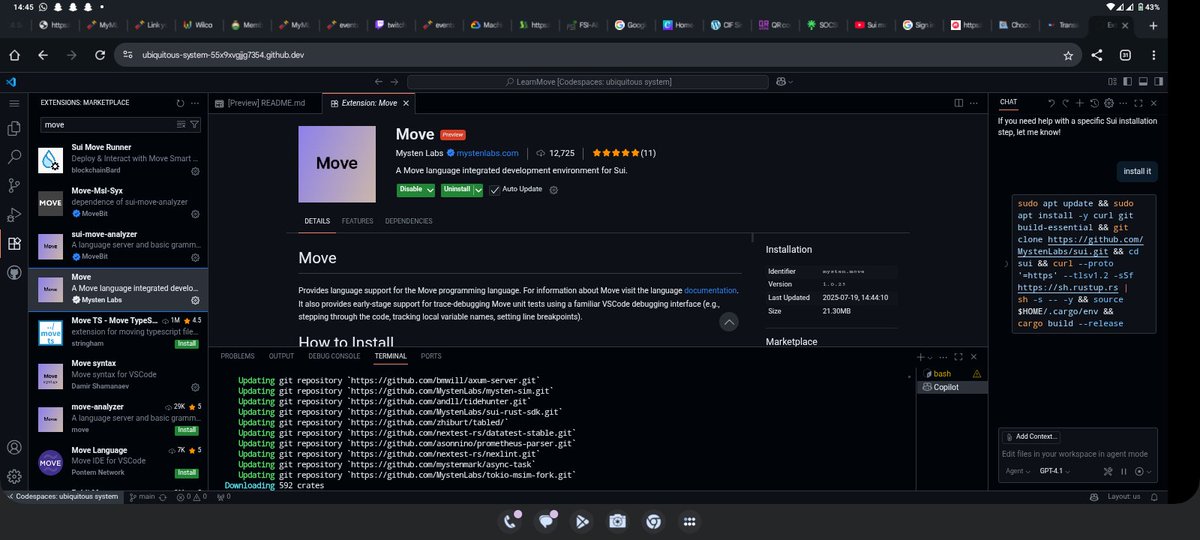Open the Extensions view icon
The height and width of the screenshot is (540, 1200).
[x=14, y=243]
